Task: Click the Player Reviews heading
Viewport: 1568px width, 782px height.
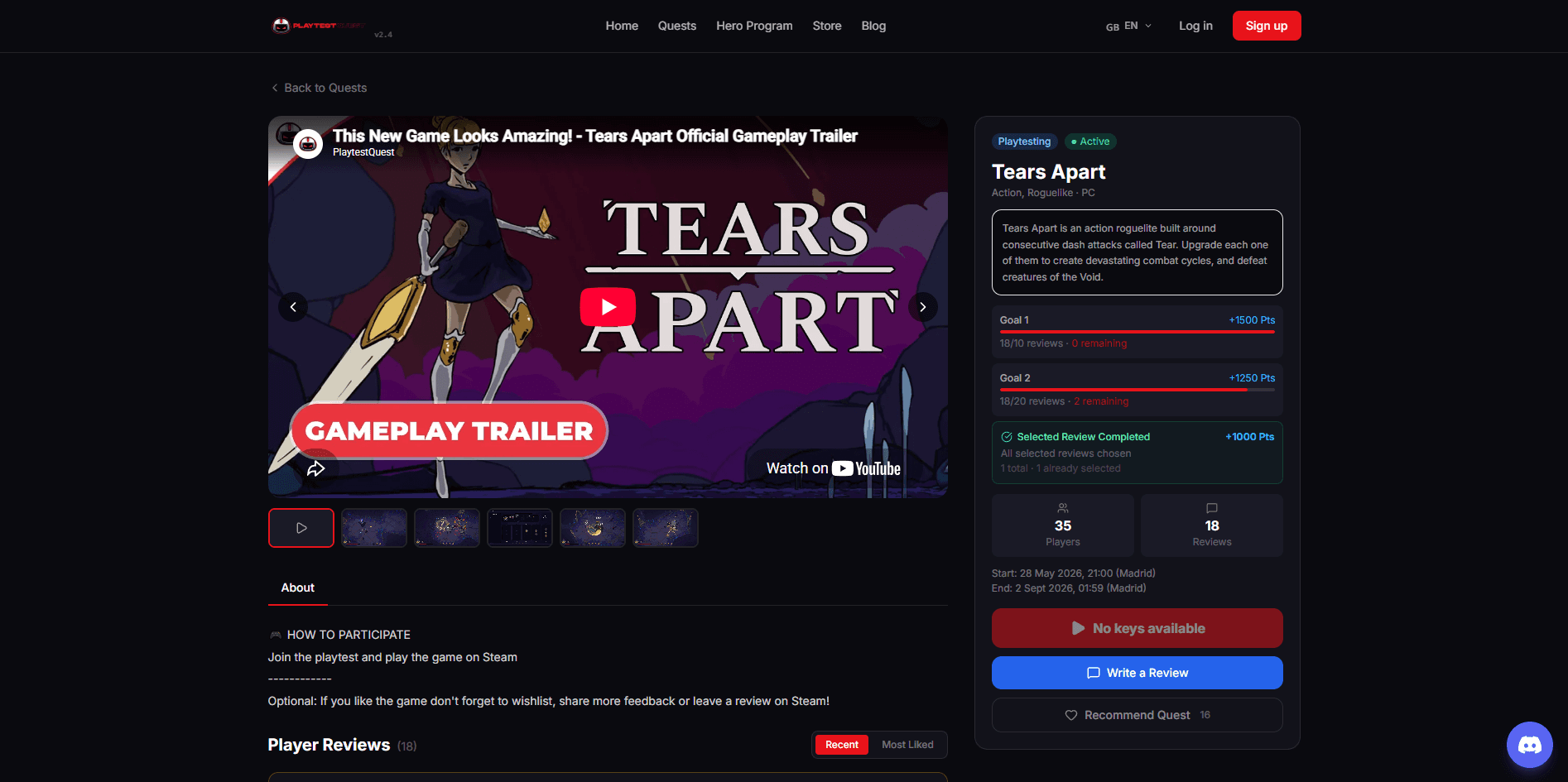Action: (329, 745)
